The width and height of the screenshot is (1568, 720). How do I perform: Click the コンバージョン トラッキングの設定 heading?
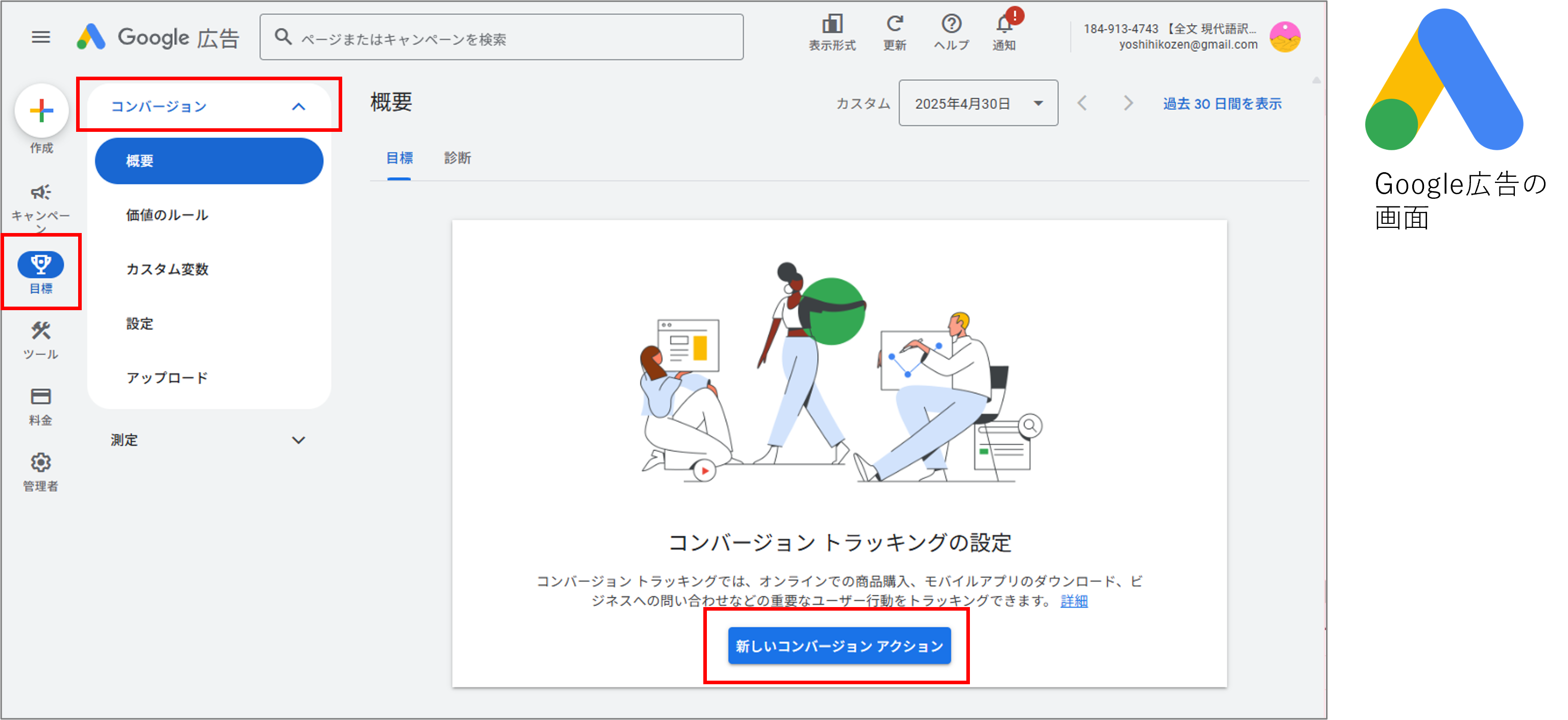coord(840,542)
